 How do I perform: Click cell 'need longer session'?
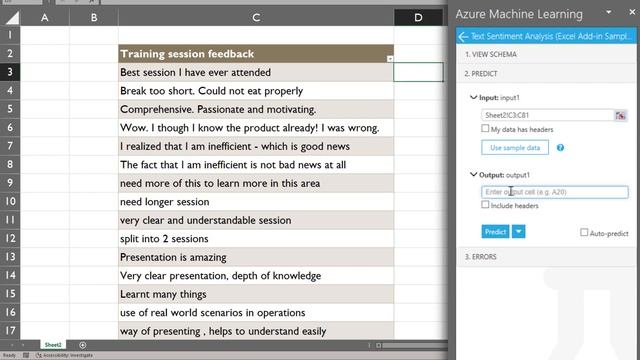(256, 202)
